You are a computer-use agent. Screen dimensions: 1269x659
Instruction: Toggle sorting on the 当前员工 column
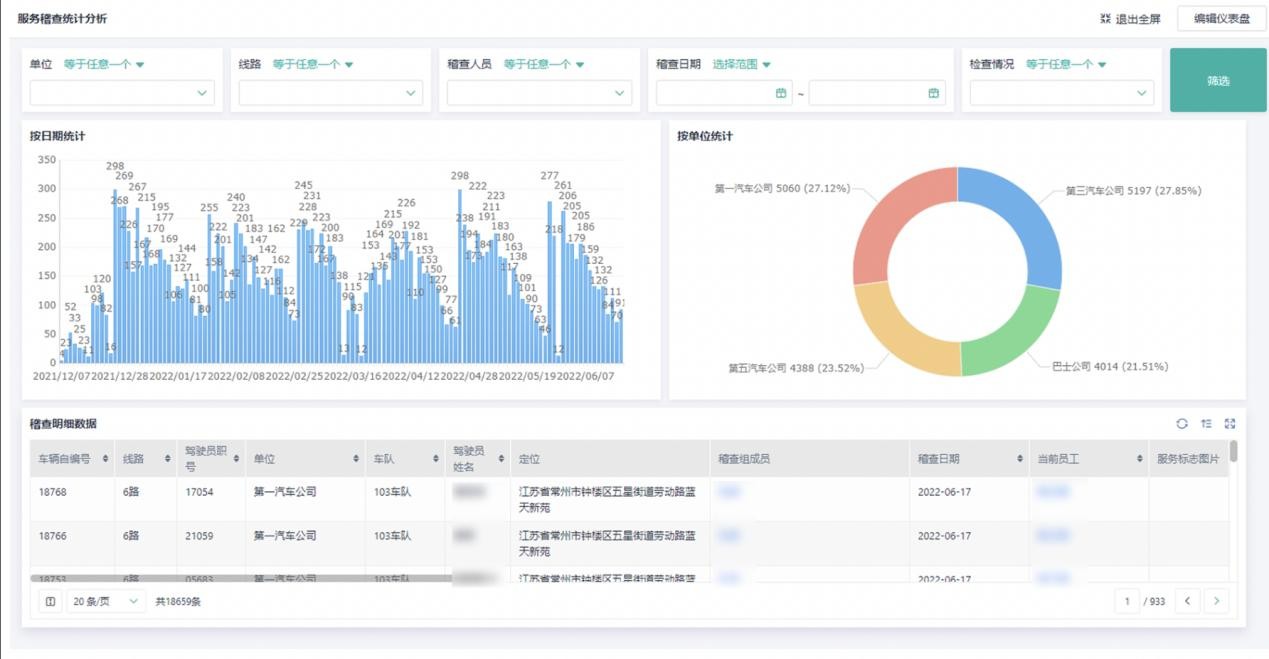coord(1139,459)
